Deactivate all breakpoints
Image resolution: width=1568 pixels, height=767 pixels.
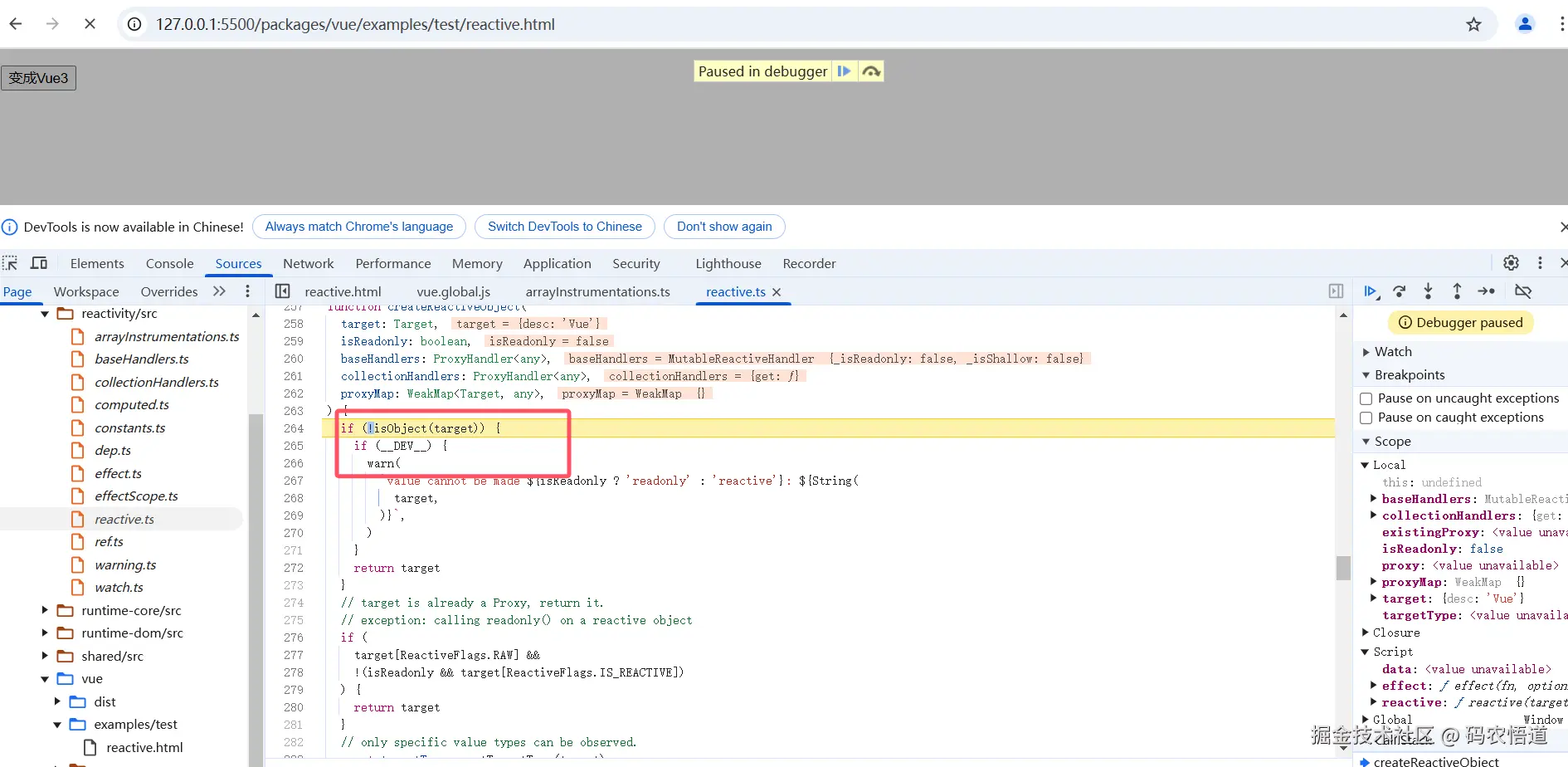pos(1523,291)
